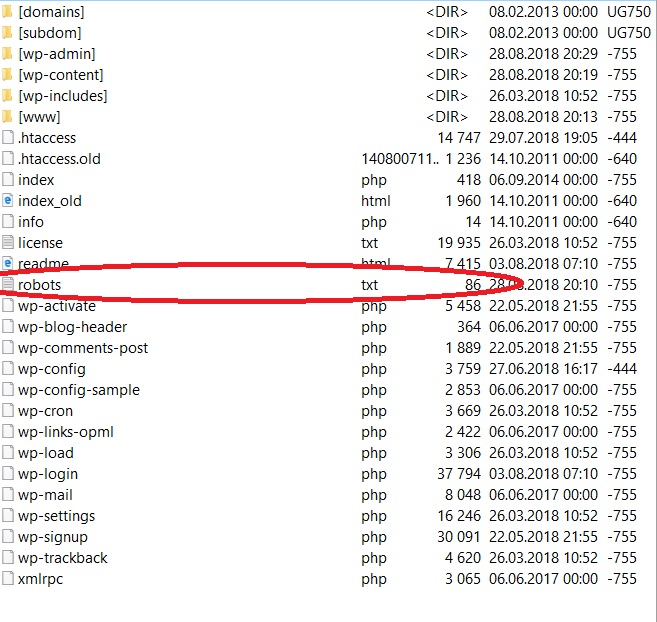Viewport: 657px width, 622px height.
Task: Click the wp-cron file name
Action: click(45, 411)
